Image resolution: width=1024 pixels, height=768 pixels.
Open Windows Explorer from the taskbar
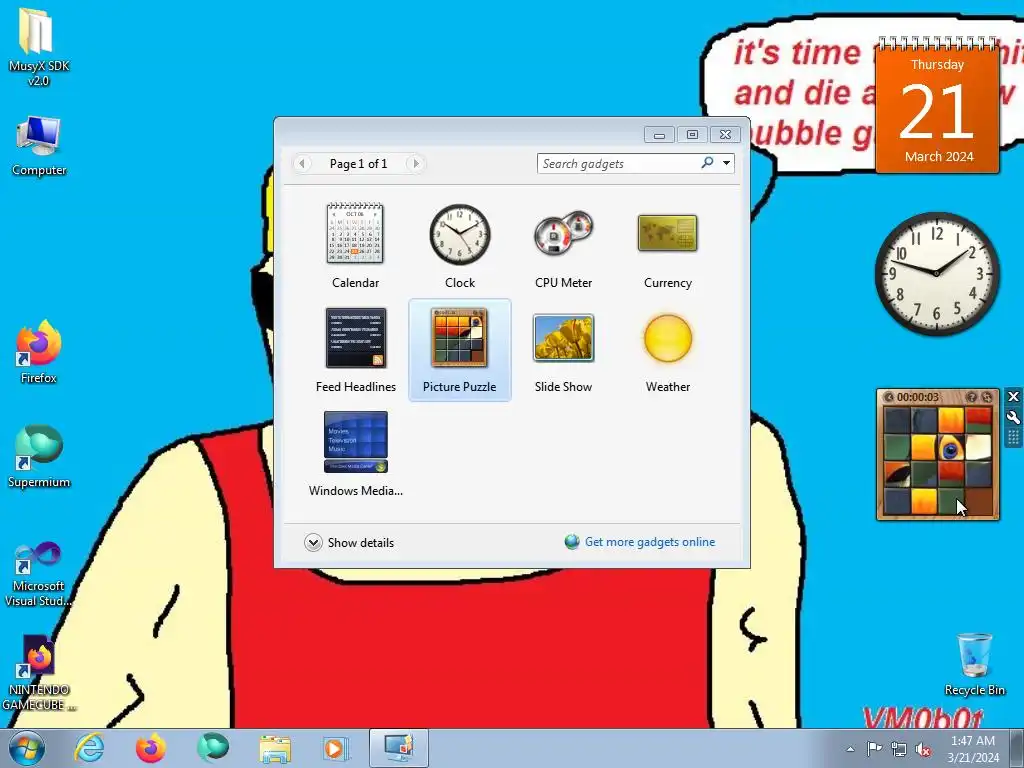(x=275, y=748)
